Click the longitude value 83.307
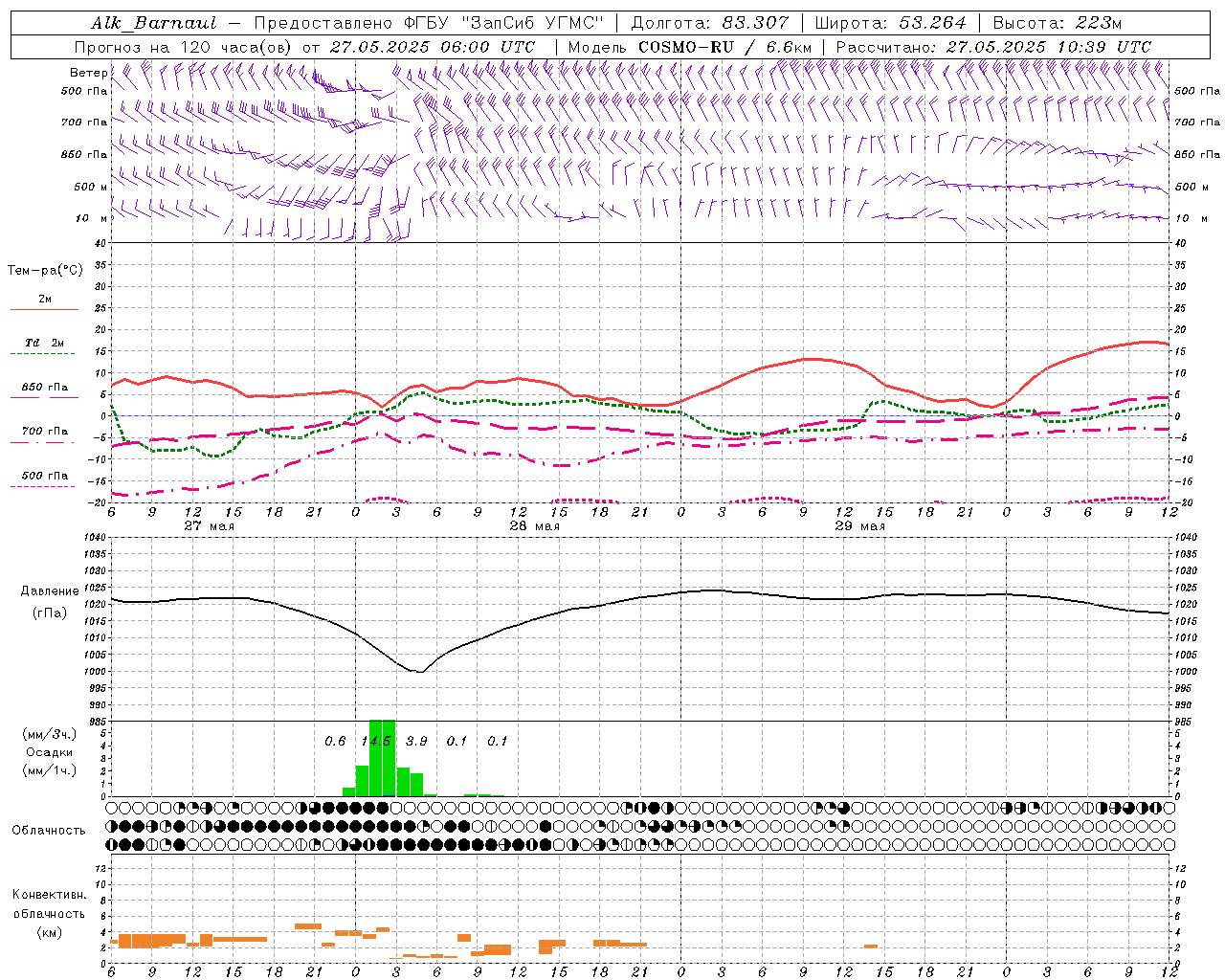1225x980 pixels. [755, 23]
